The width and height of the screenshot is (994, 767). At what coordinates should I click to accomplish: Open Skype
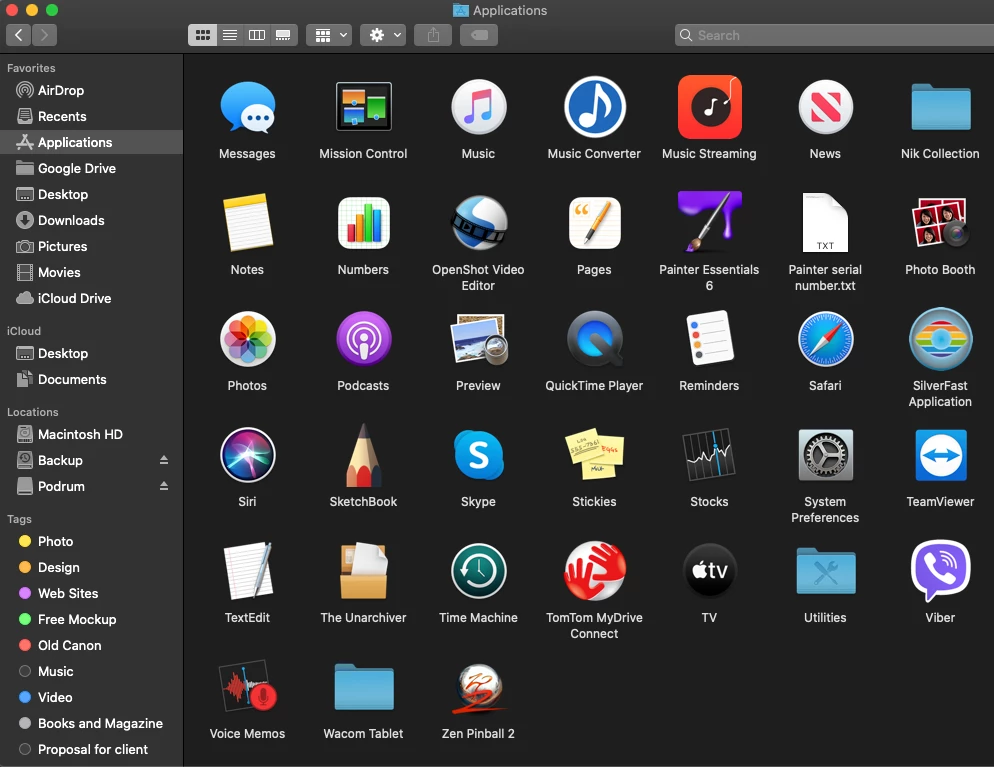click(479, 455)
